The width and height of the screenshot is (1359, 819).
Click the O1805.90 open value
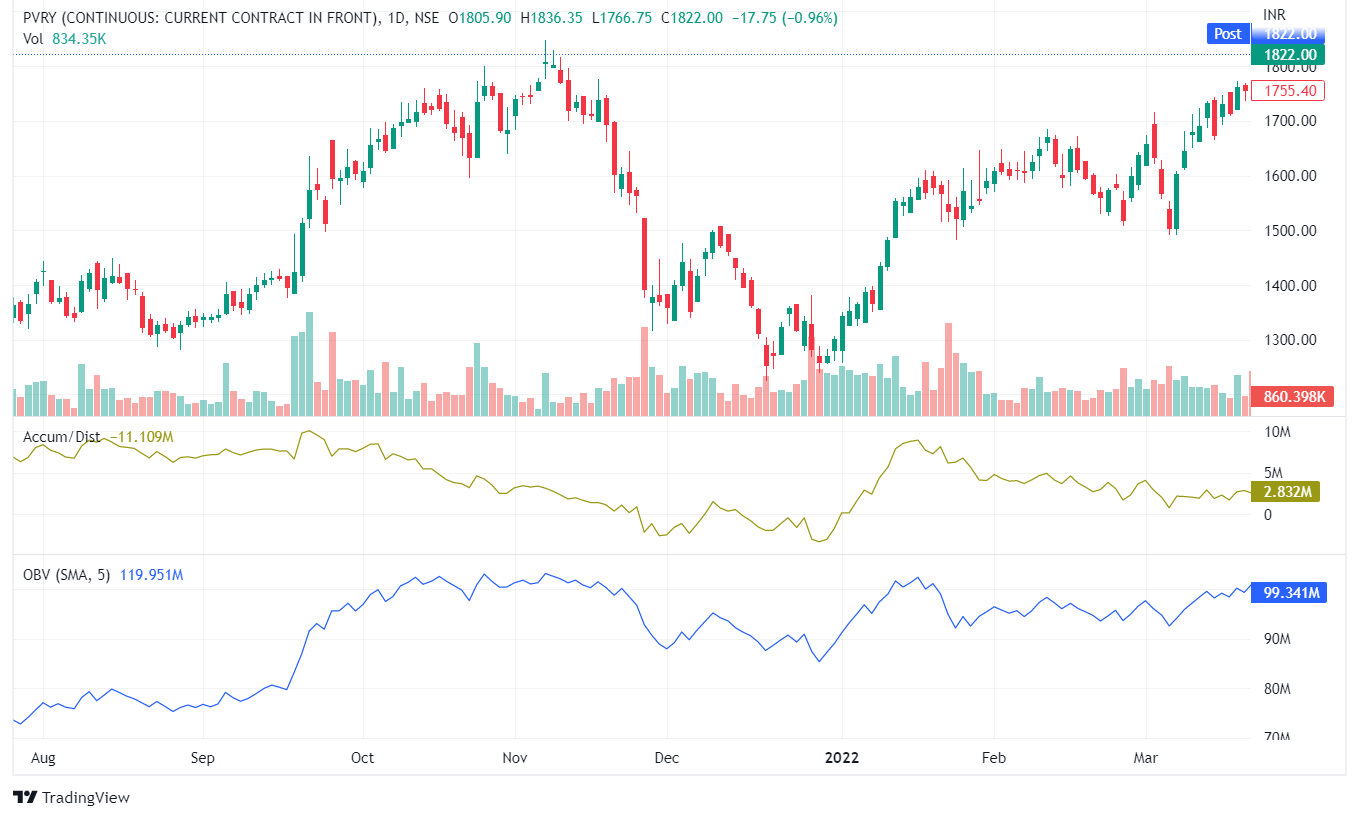click(x=478, y=18)
